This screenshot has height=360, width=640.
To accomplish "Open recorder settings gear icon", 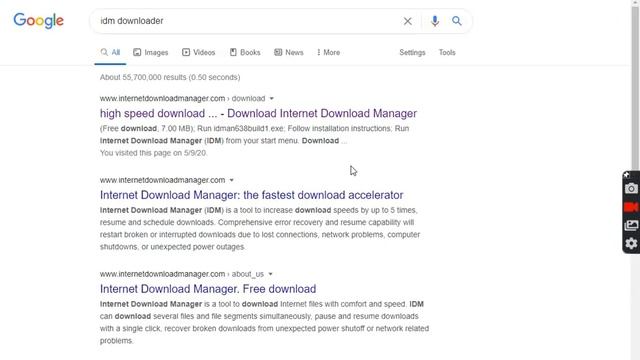I will tap(631, 244).
